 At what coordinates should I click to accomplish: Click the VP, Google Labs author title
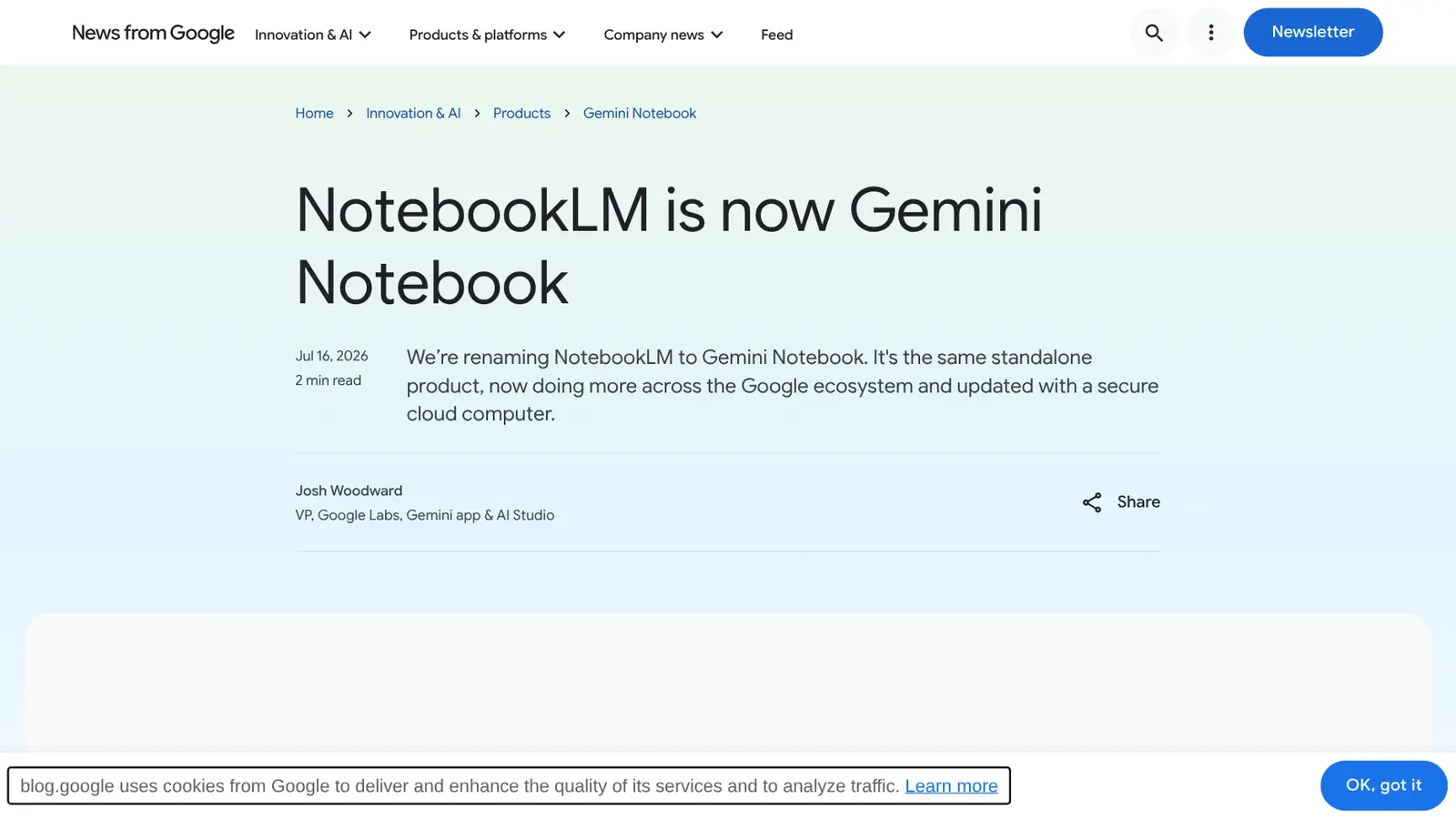click(425, 515)
